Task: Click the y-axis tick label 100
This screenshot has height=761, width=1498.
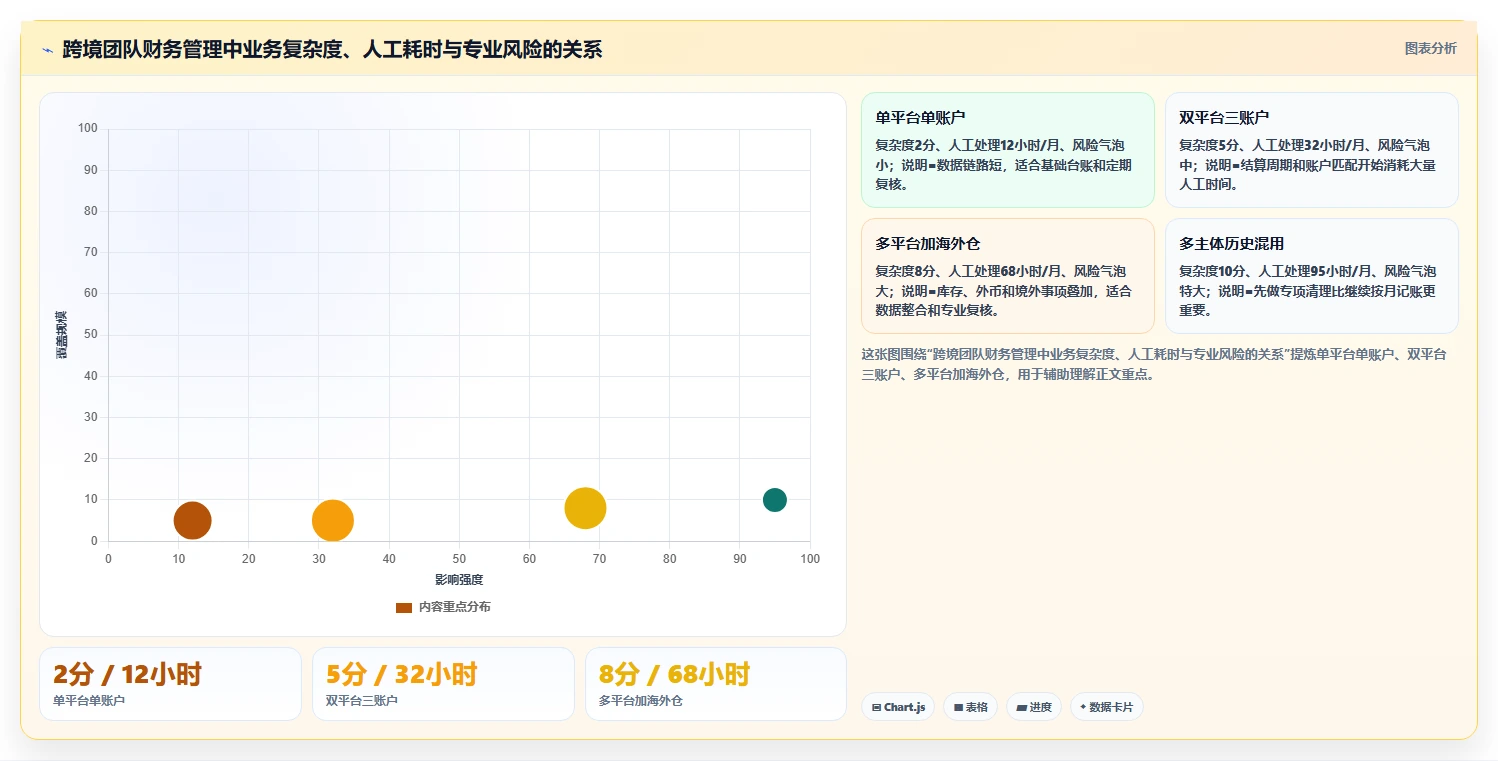Action: (x=88, y=128)
